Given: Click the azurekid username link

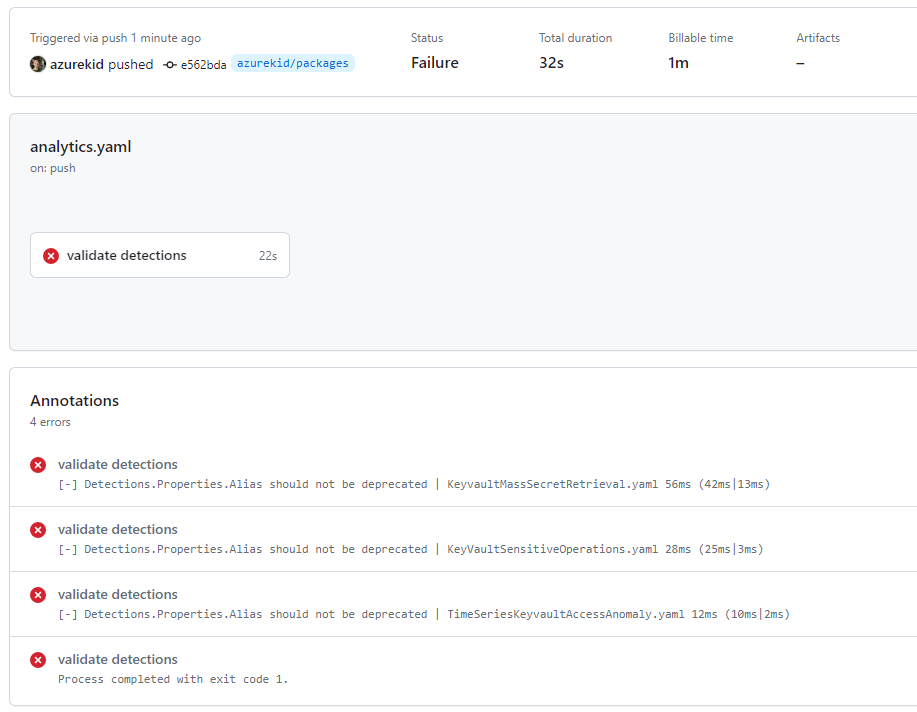Looking at the screenshot, I should tap(77, 63).
